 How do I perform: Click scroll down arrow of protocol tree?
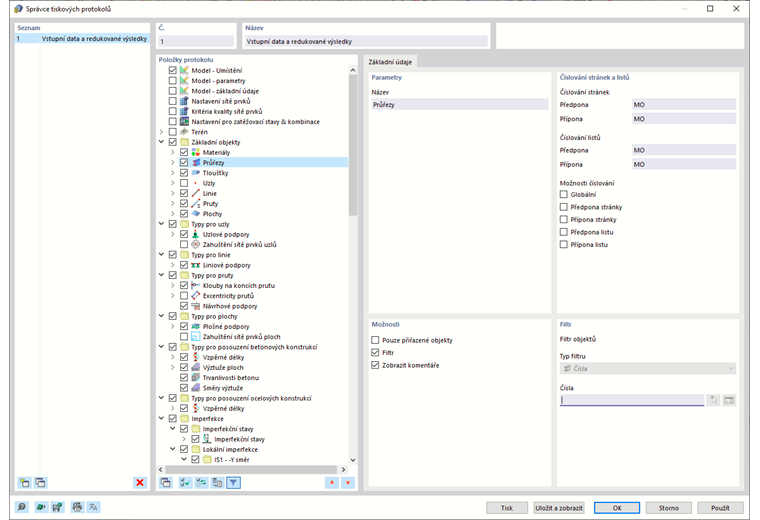pos(353,460)
